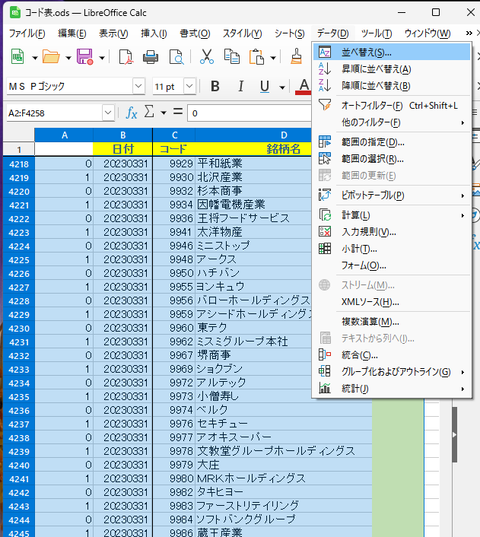Viewport: 480px width, 537px height.
Task: Expand the Name Box dropdown
Action: (108, 113)
